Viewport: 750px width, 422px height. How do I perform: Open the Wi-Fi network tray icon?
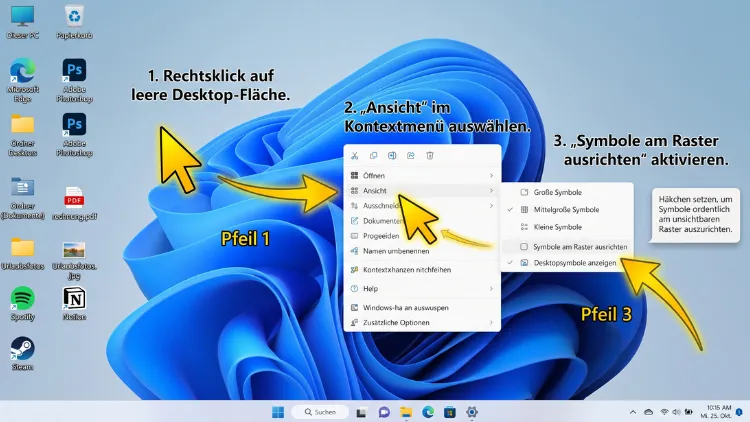coord(664,412)
